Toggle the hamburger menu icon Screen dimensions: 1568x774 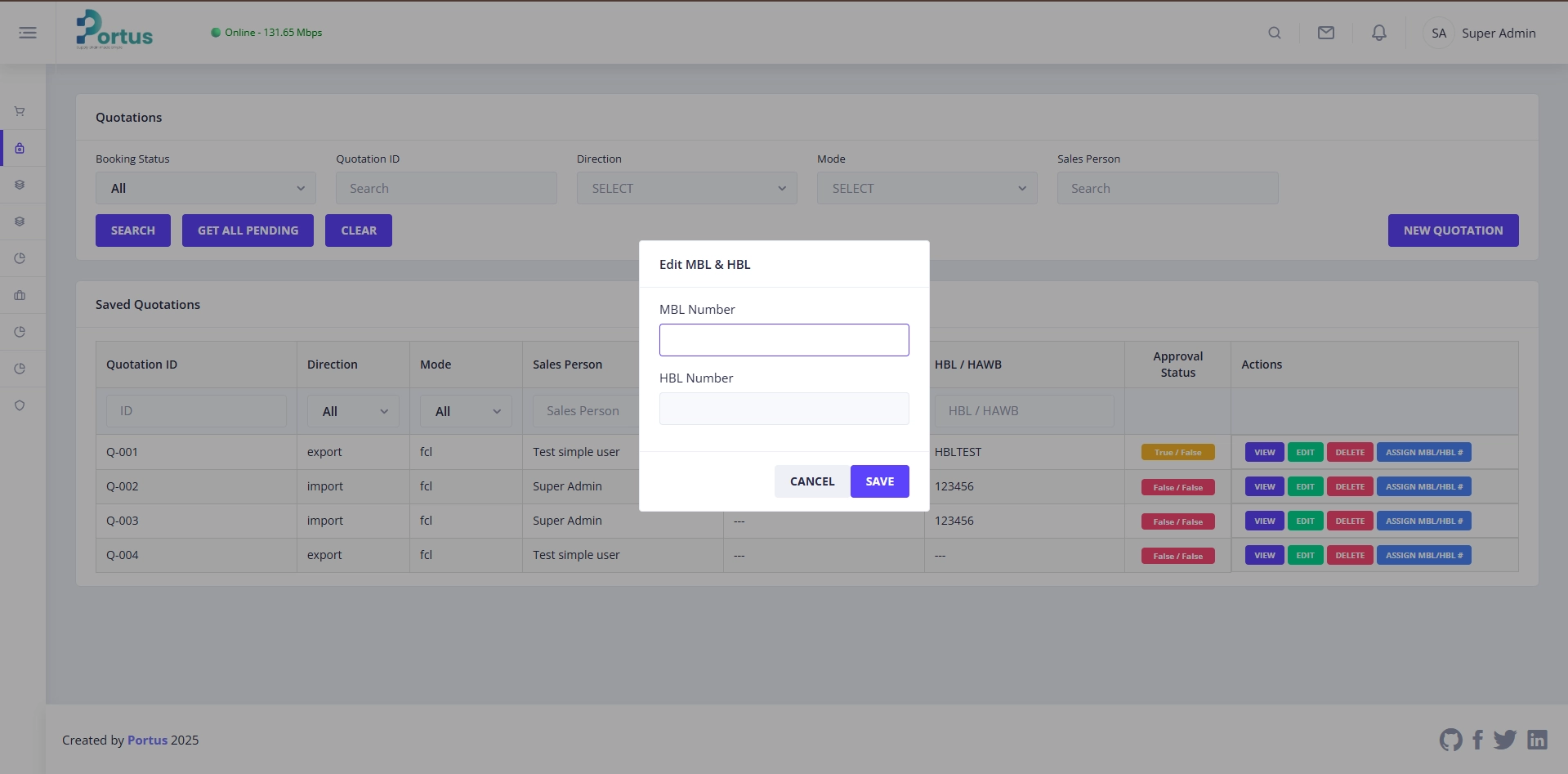click(28, 33)
